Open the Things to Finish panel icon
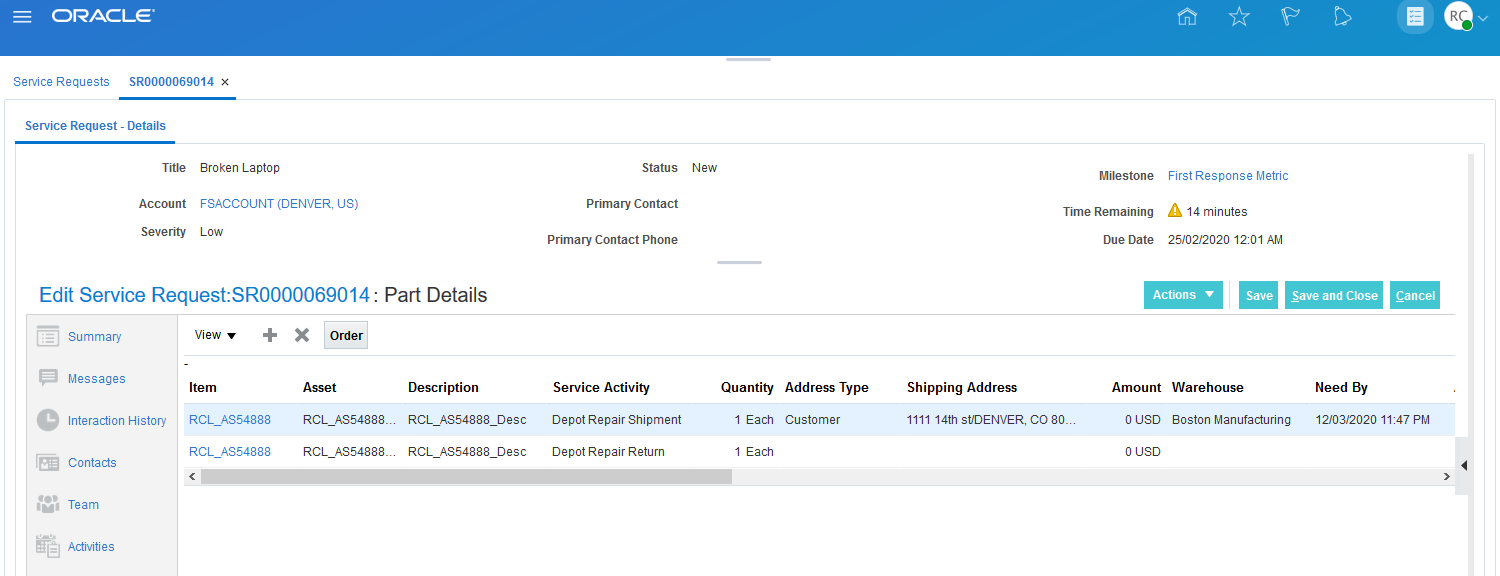Screen dimensions: 1500x576 (1414, 16)
